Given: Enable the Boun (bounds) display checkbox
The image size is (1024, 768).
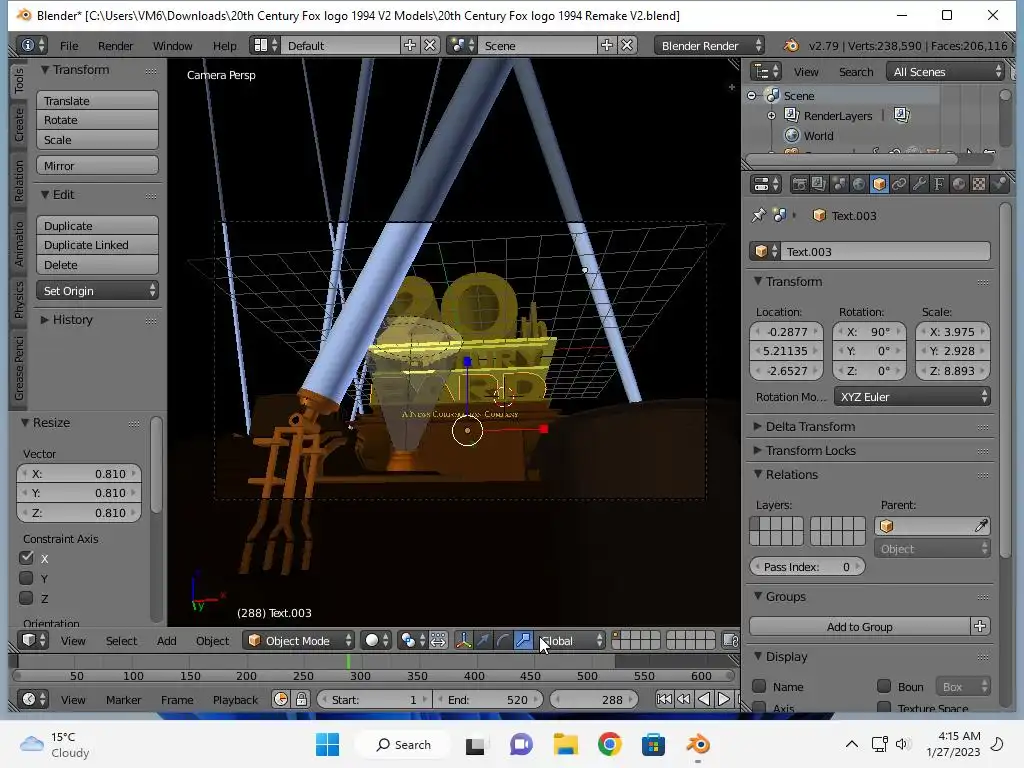Looking at the screenshot, I should coord(884,686).
